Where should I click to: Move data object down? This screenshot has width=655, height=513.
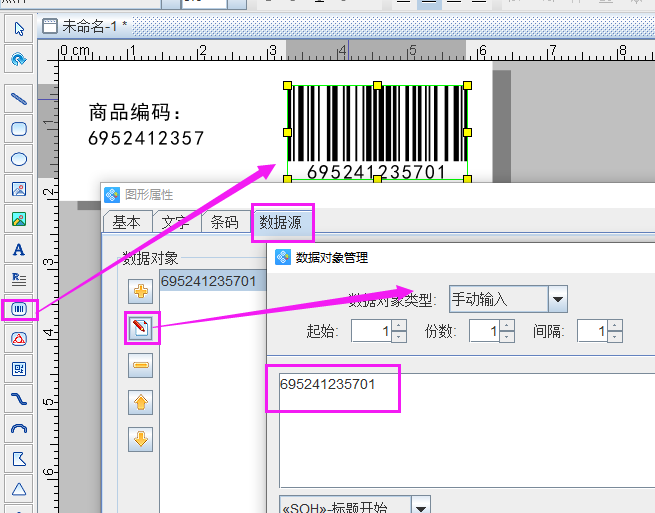(x=141, y=439)
